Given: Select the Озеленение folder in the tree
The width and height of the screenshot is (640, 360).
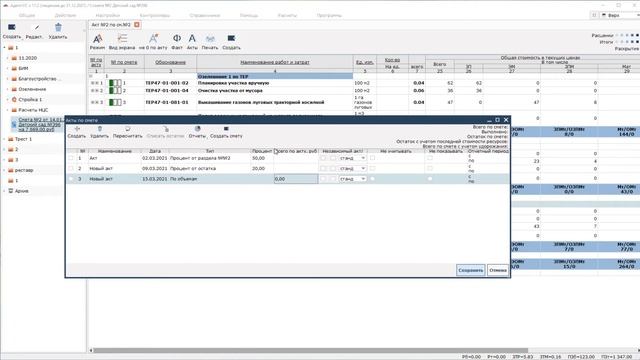Looking at the screenshot, I should [x=32, y=89].
